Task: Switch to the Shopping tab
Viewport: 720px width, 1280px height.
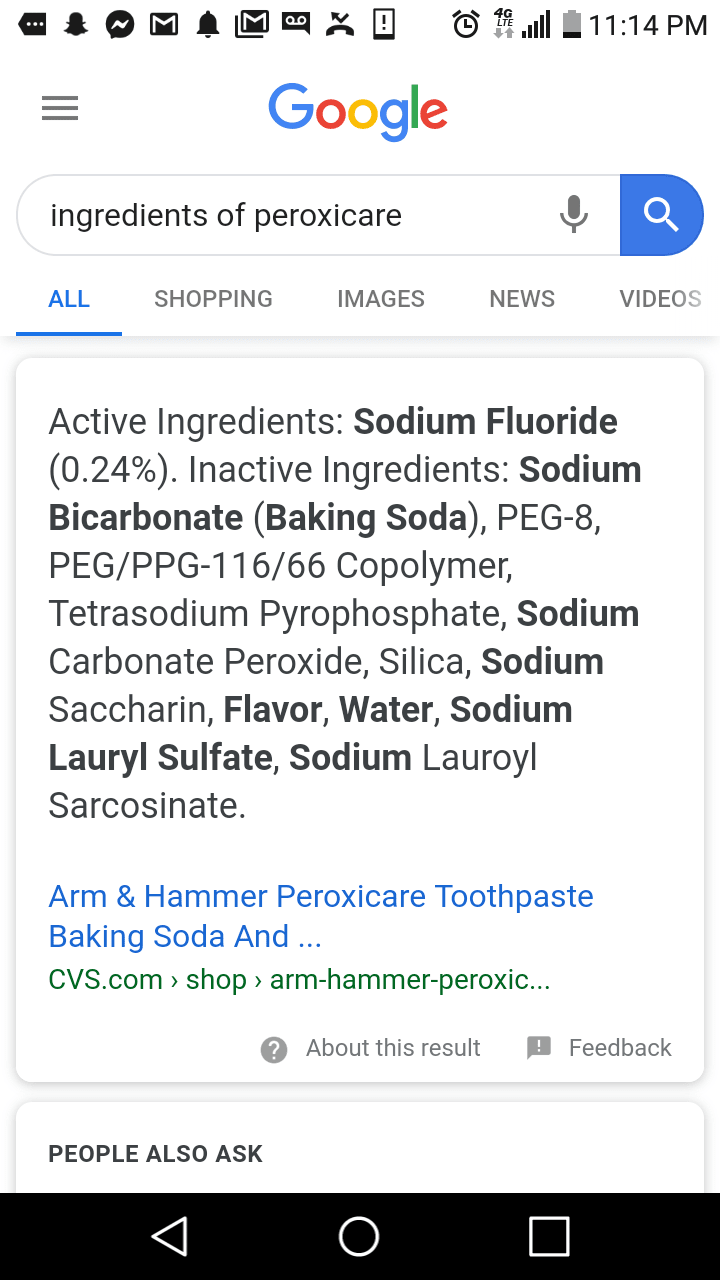Action: click(x=213, y=299)
